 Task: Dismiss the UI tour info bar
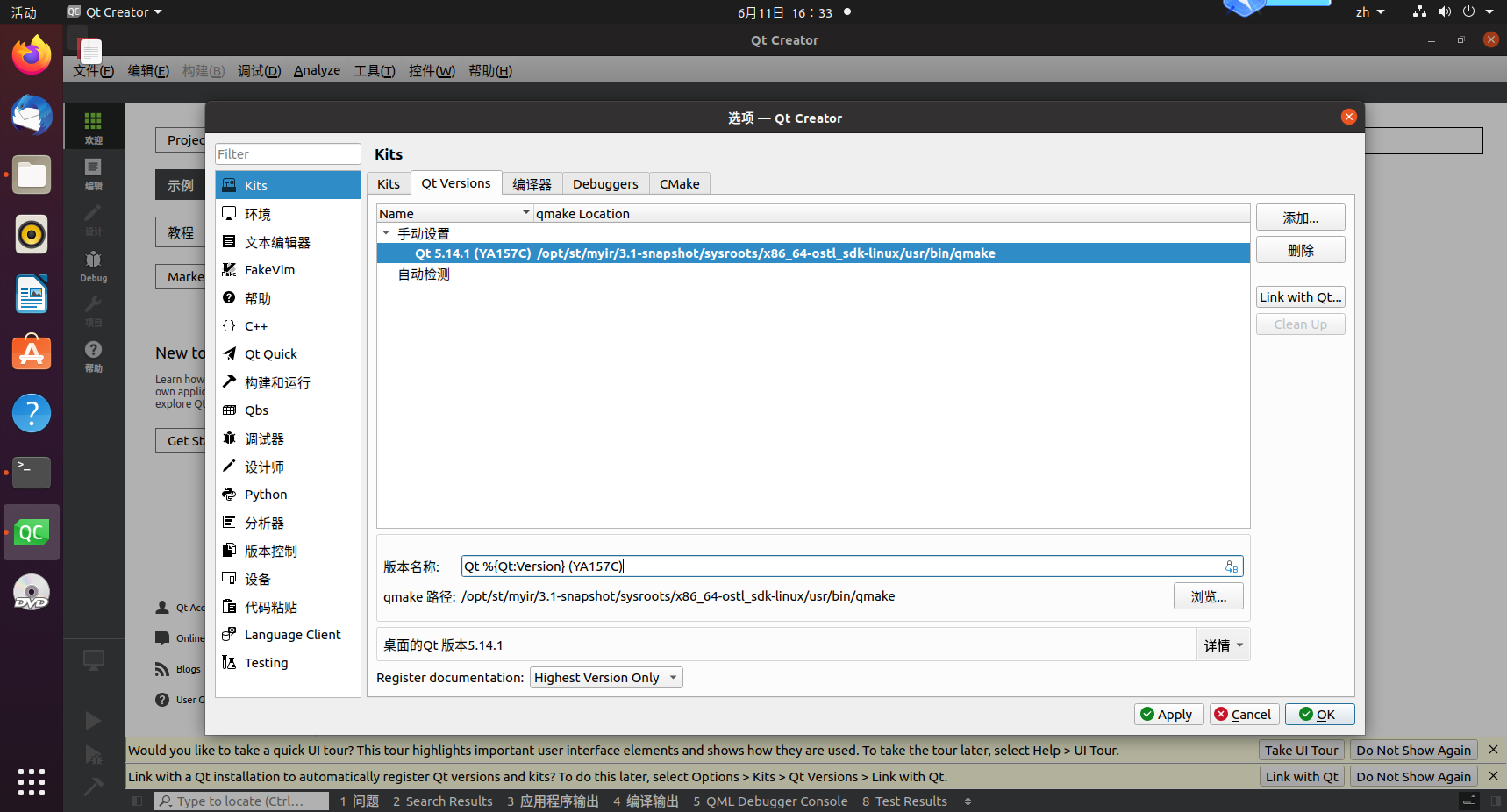click(1493, 750)
